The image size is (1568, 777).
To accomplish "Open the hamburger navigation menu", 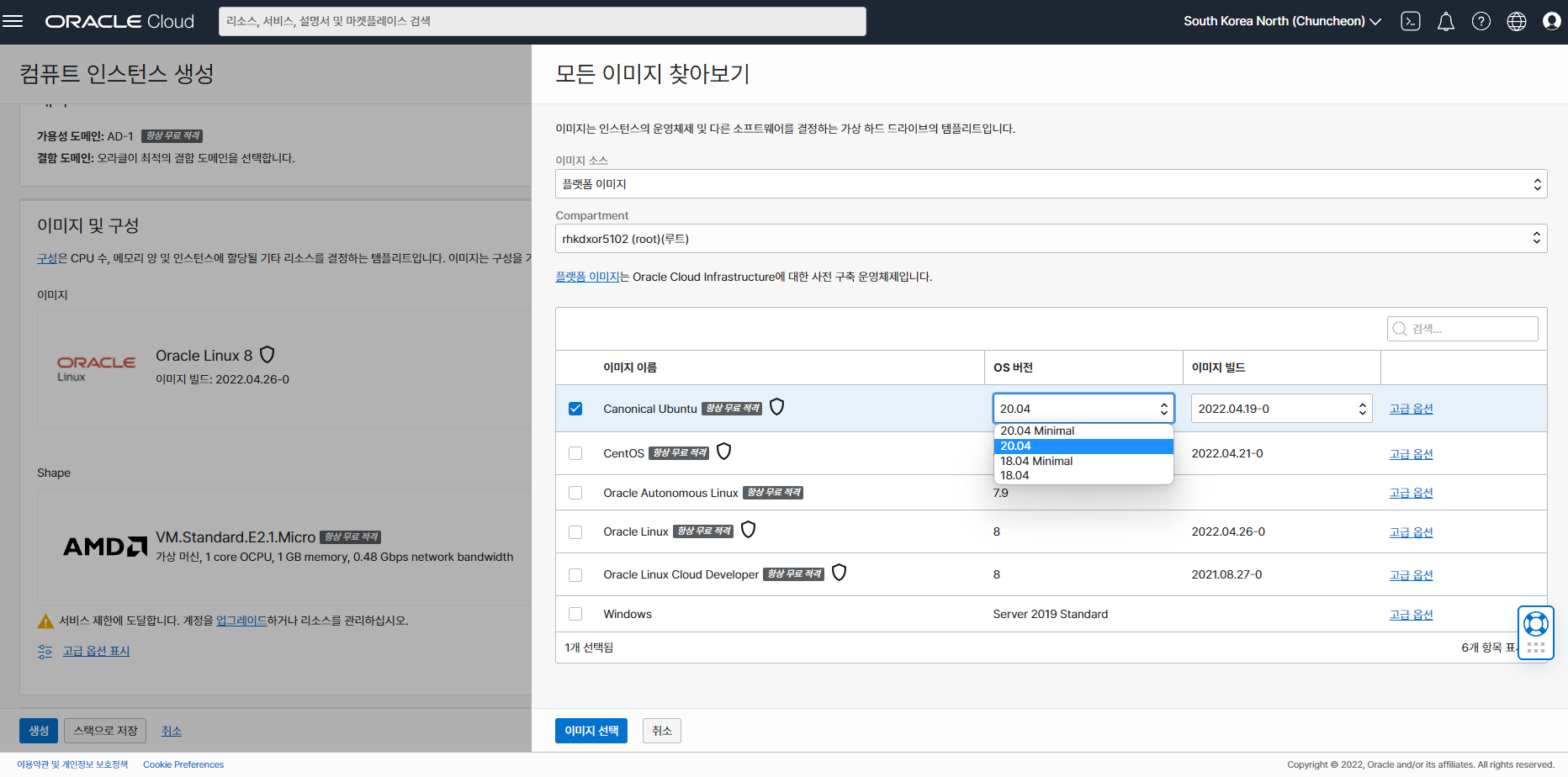I will pos(13,21).
